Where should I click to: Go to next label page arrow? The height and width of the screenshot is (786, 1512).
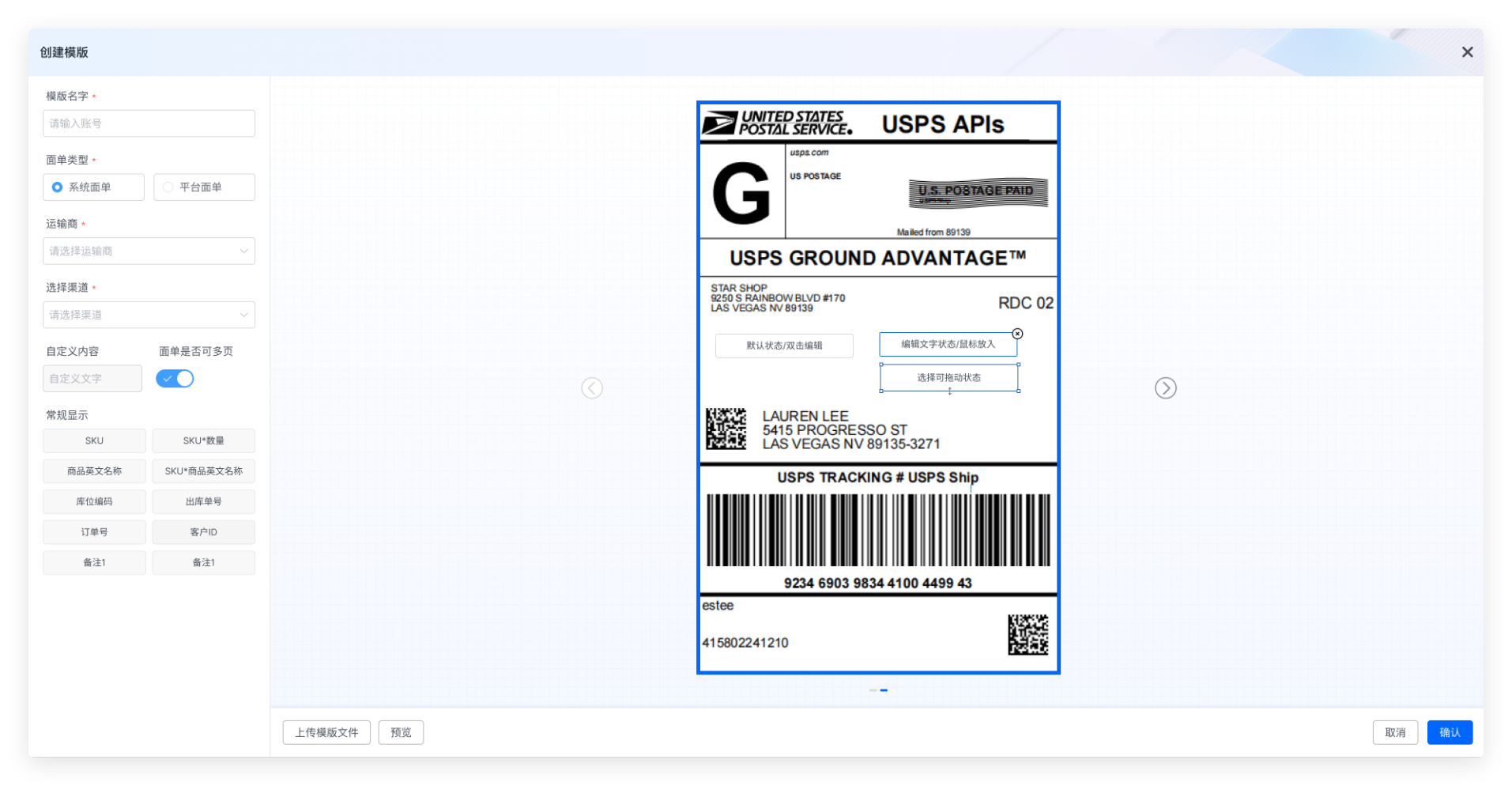tap(1165, 388)
